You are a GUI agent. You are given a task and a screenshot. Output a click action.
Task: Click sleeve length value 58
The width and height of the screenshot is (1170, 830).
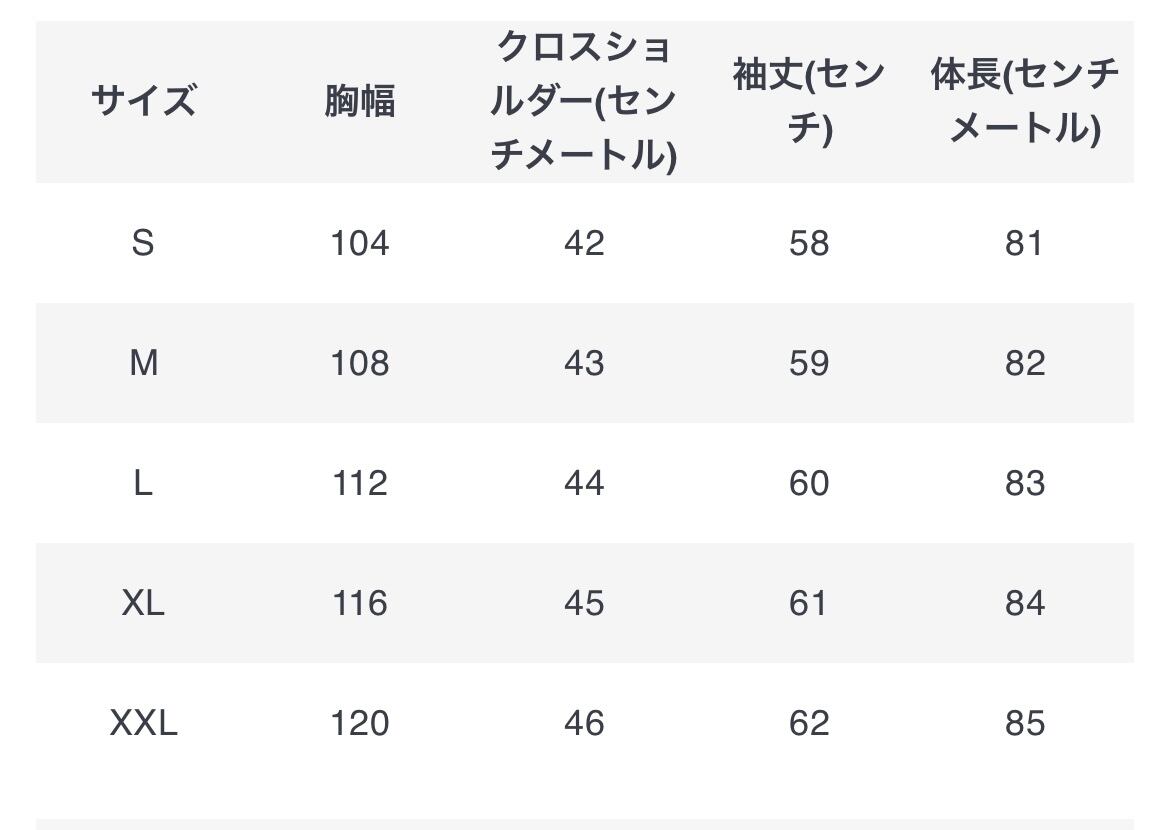point(808,243)
